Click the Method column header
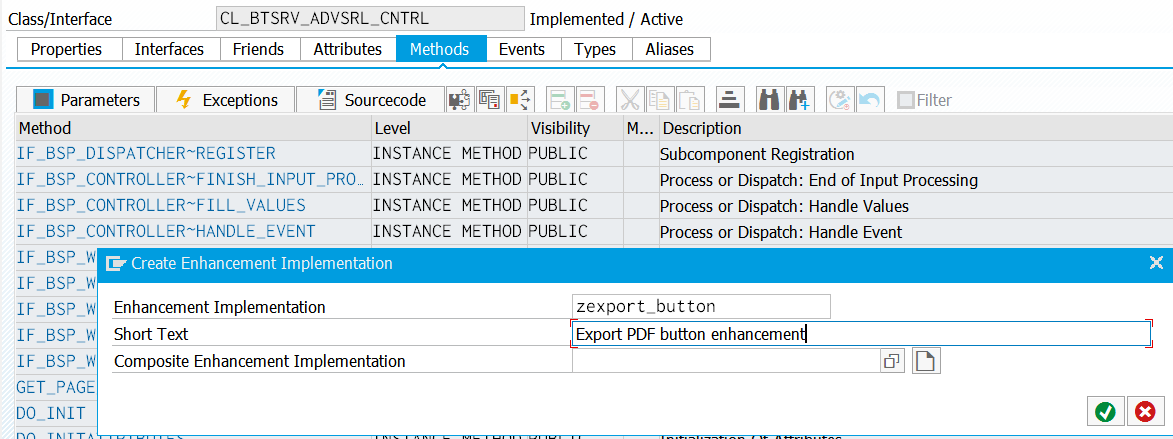Viewport: 1173px width, 439px height. click(193, 128)
